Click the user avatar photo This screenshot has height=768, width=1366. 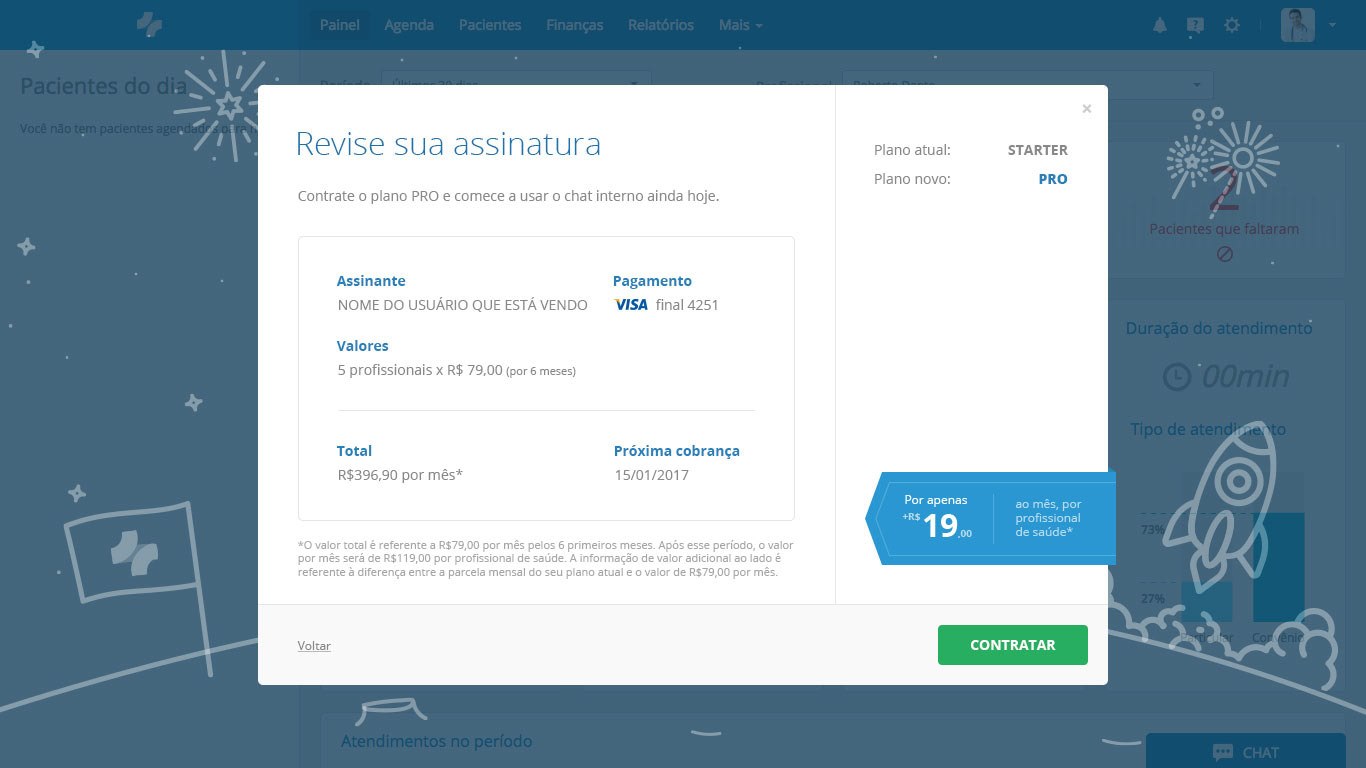(x=1298, y=25)
